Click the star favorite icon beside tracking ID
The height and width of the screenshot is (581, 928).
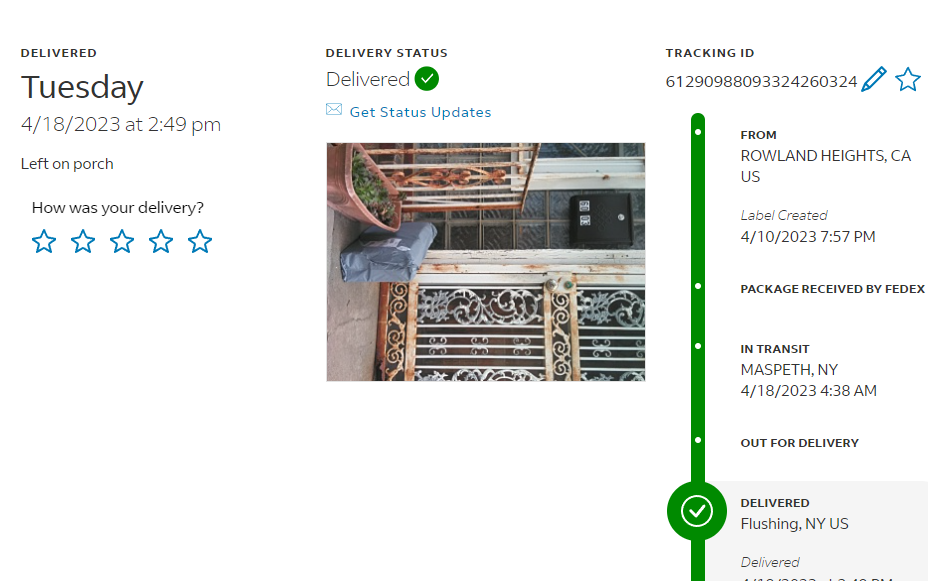coord(907,80)
